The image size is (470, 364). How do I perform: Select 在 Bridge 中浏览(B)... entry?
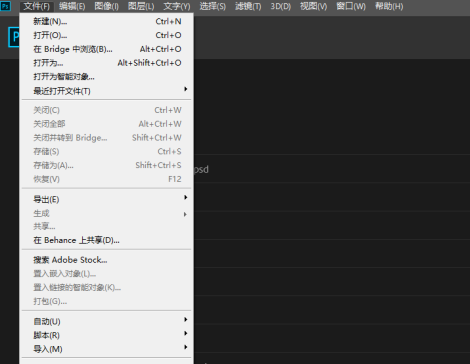click(x=107, y=49)
